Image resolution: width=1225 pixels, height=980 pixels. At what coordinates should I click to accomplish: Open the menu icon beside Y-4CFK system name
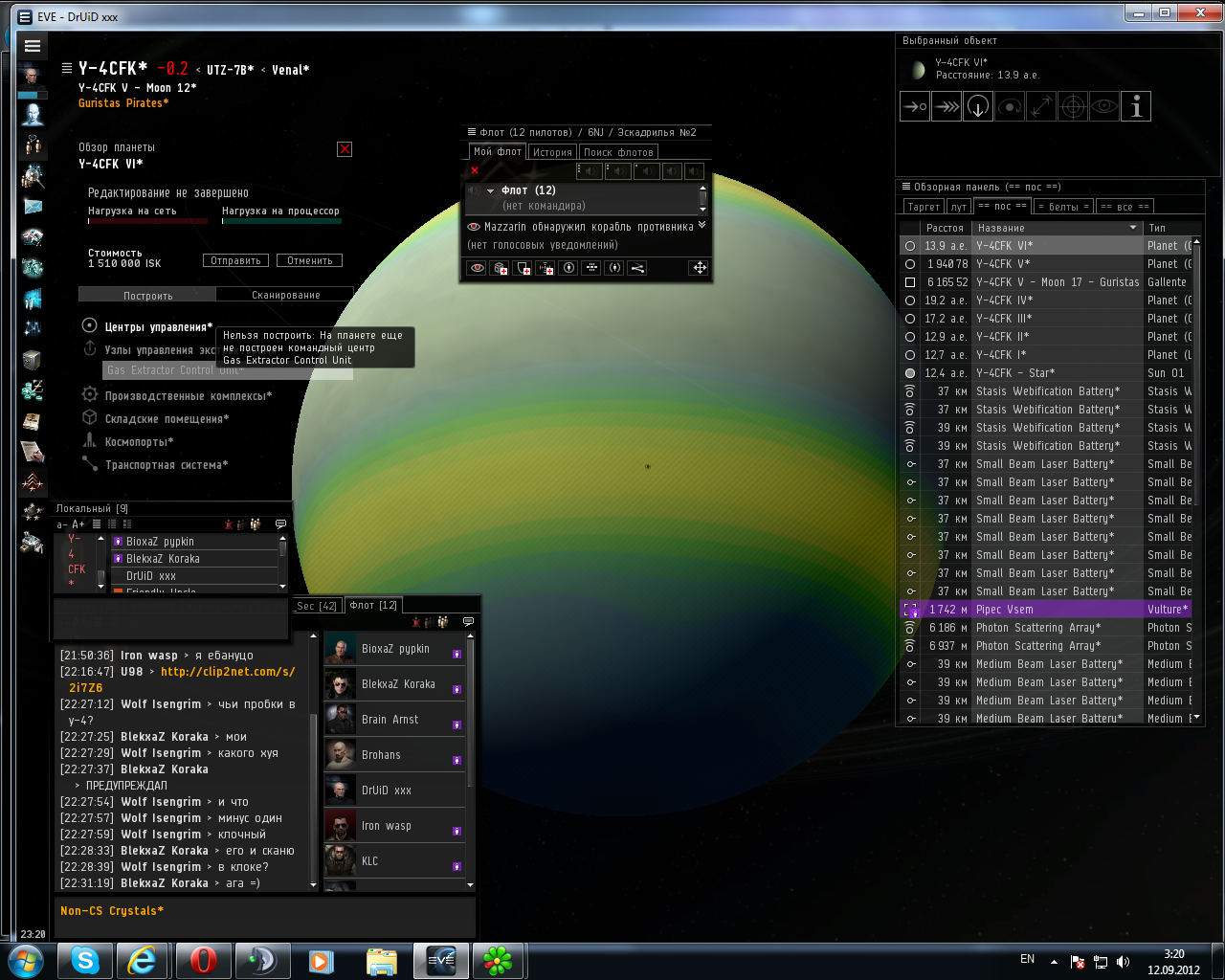pyautogui.click(x=67, y=68)
